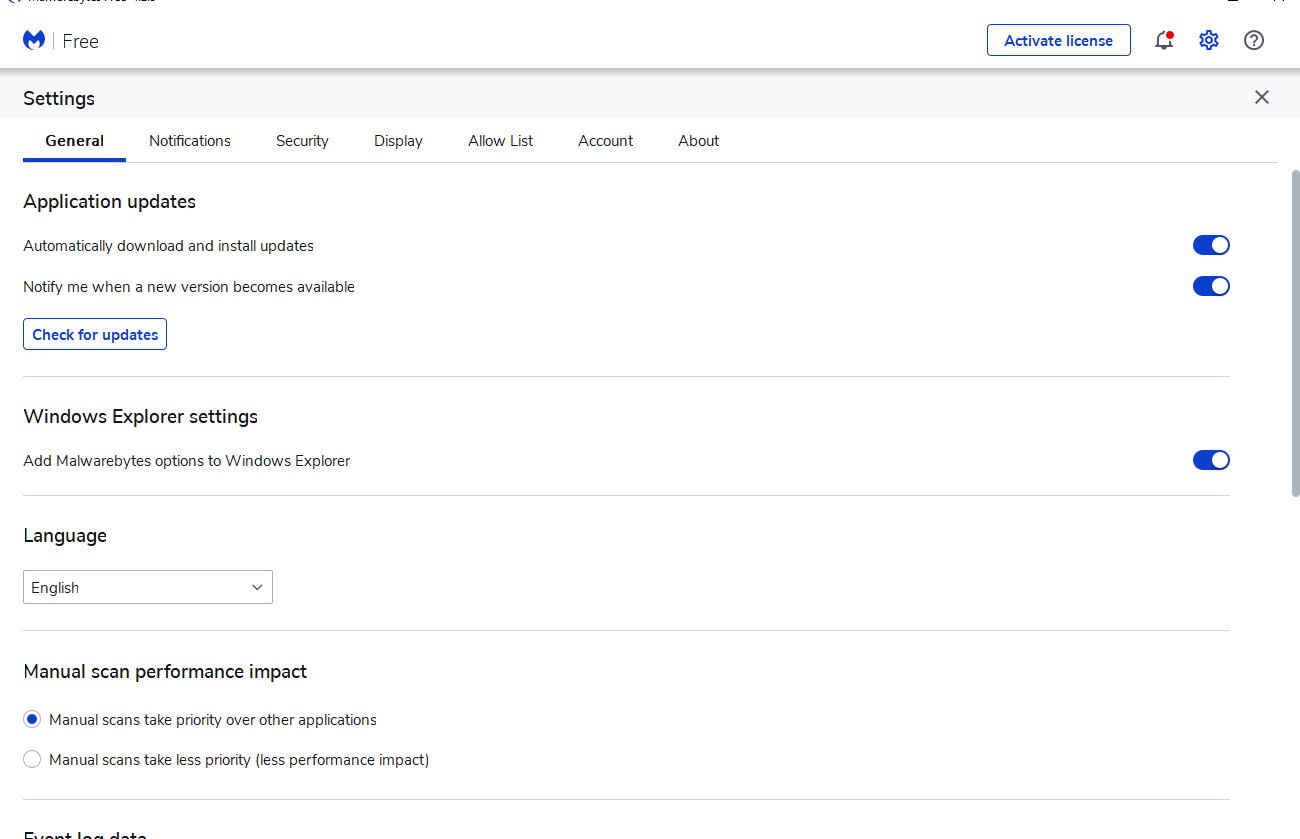
Task: Open the settings gear icon
Action: click(1209, 40)
